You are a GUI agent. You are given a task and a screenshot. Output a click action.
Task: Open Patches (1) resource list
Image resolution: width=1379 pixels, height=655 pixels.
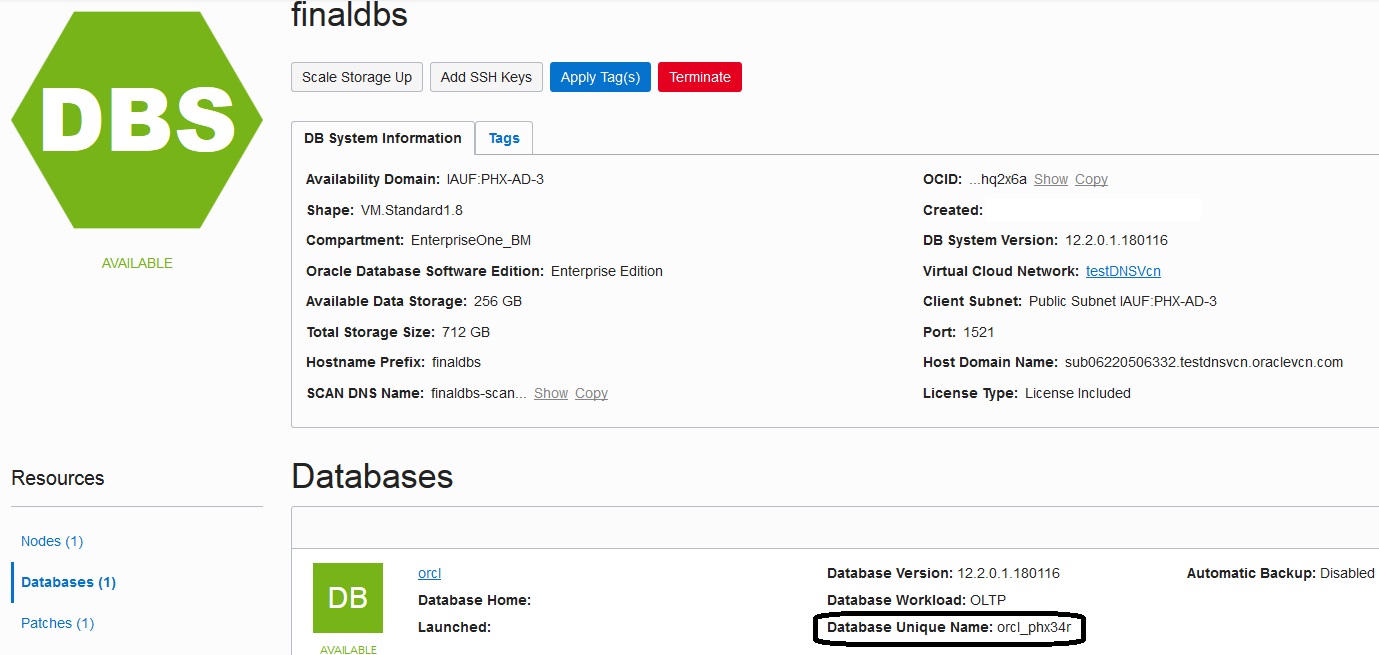[x=57, y=623]
